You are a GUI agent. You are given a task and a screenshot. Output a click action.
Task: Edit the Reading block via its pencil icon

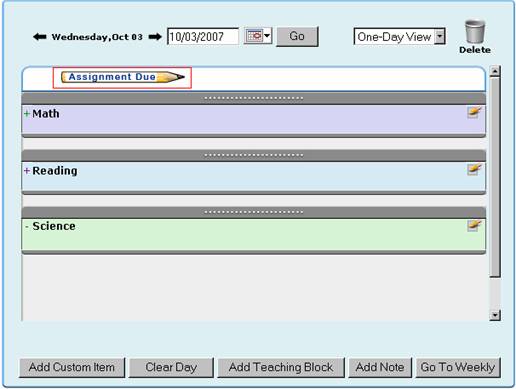(474, 169)
